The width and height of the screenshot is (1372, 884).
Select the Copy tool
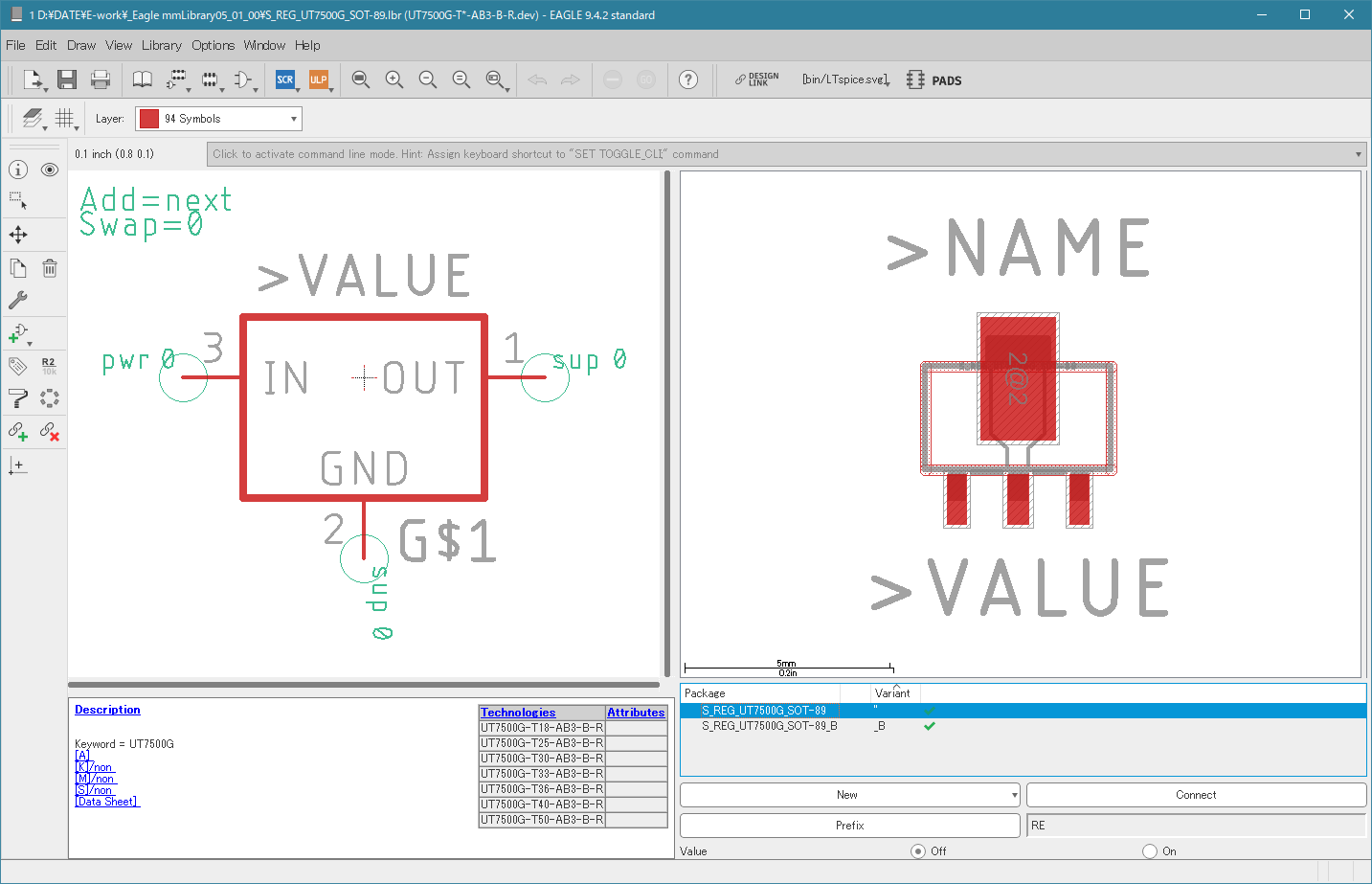click(x=18, y=268)
